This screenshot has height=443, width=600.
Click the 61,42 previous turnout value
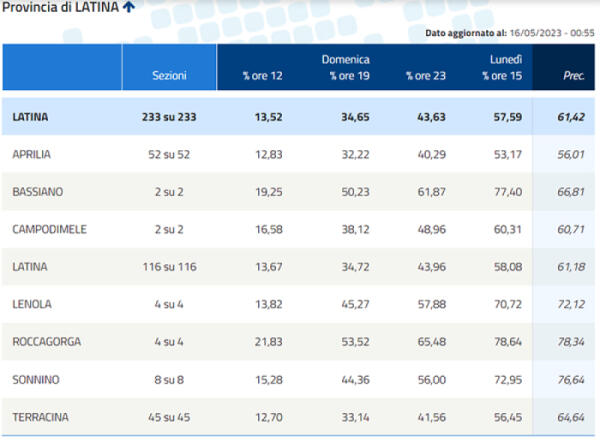[x=570, y=117]
